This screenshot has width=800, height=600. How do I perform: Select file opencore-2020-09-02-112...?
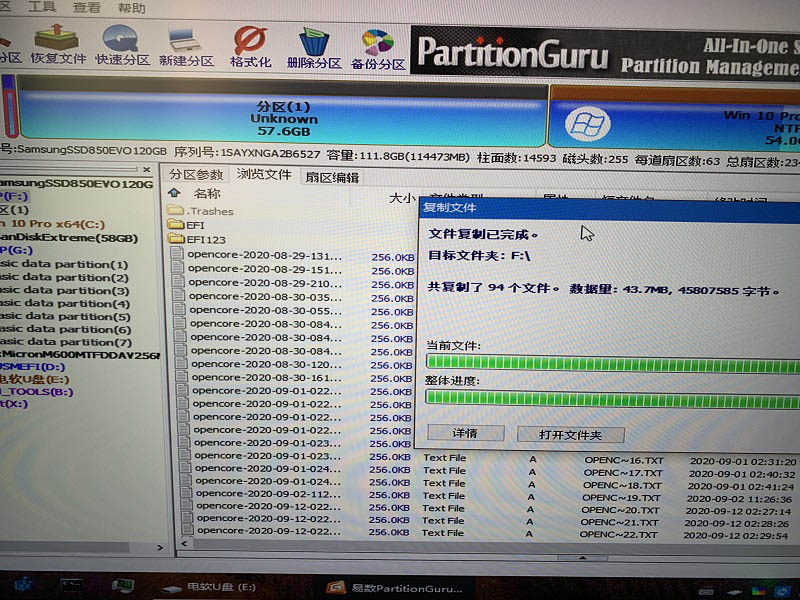tap(268, 494)
